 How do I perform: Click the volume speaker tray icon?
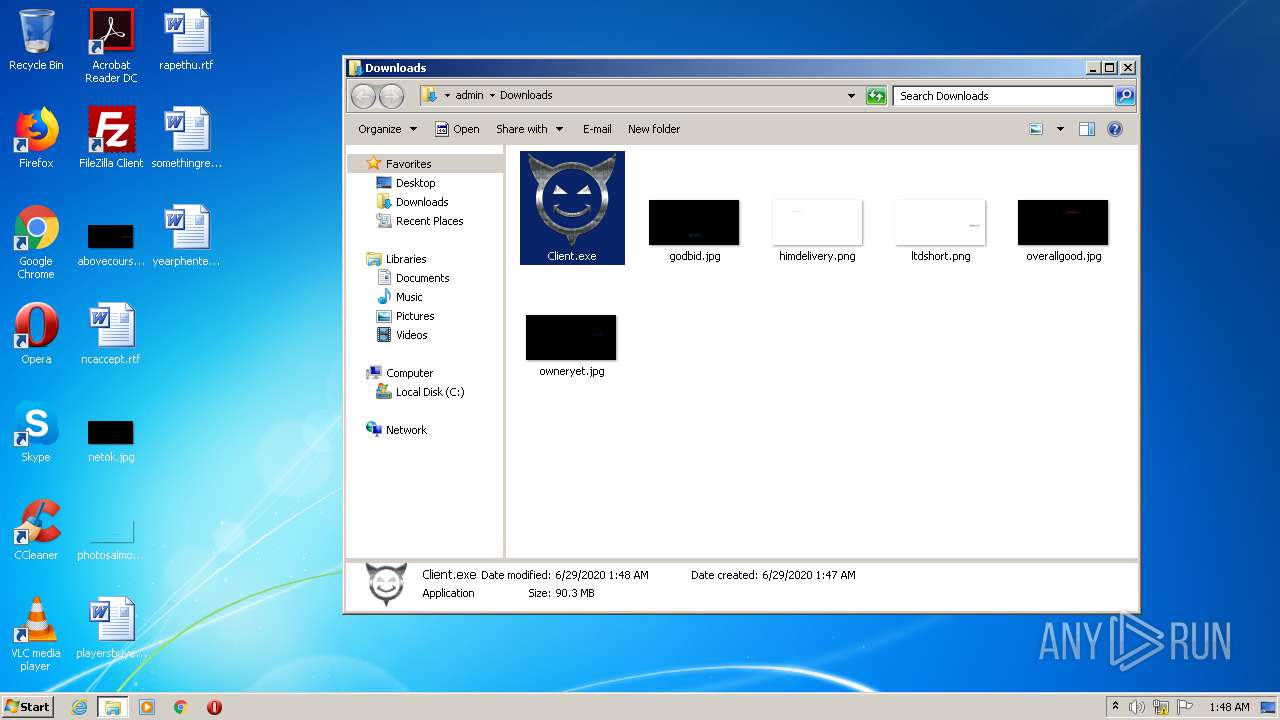click(1137, 707)
